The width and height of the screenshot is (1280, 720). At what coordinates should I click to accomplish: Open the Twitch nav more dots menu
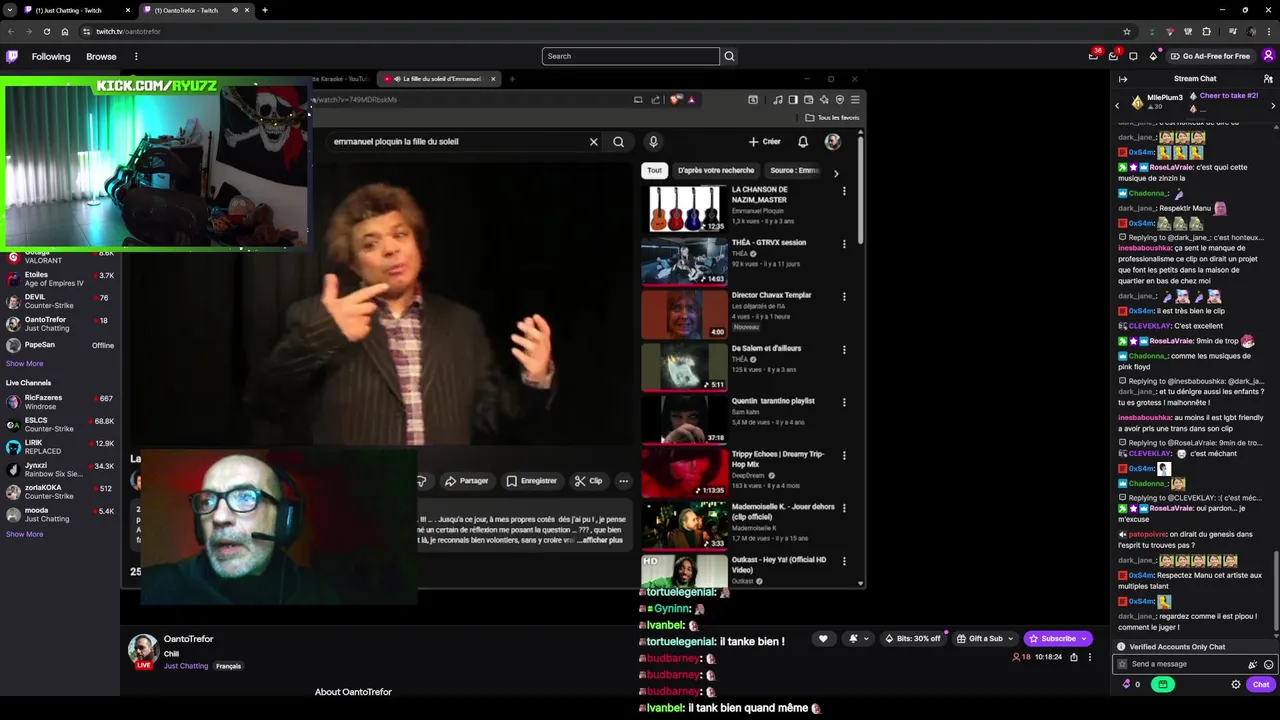[x=136, y=56]
